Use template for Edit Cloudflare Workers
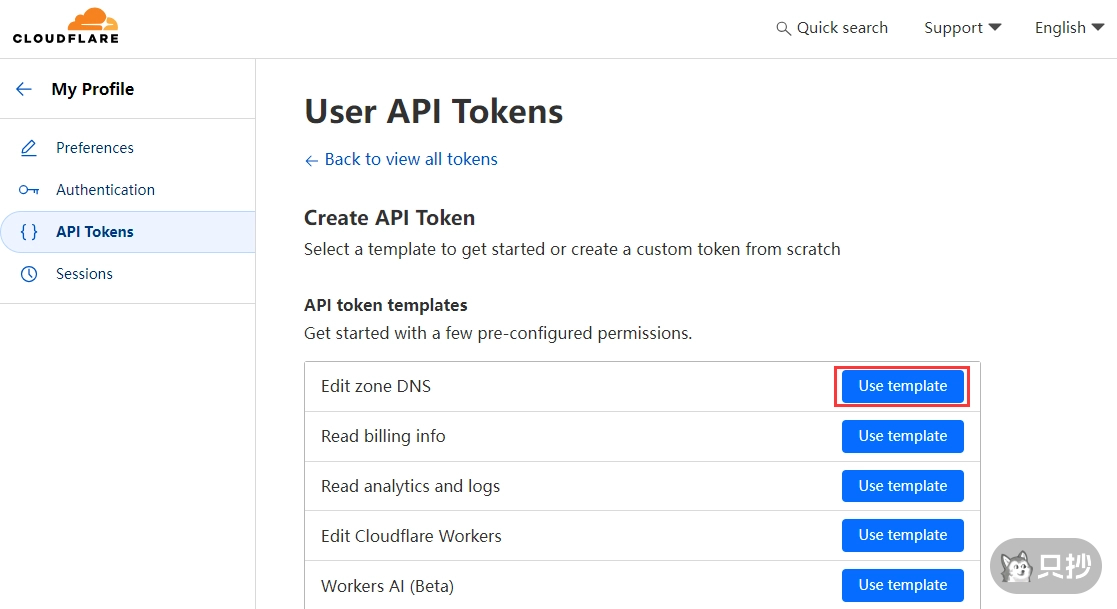This screenshot has width=1117, height=609. [x=902, y=535]
